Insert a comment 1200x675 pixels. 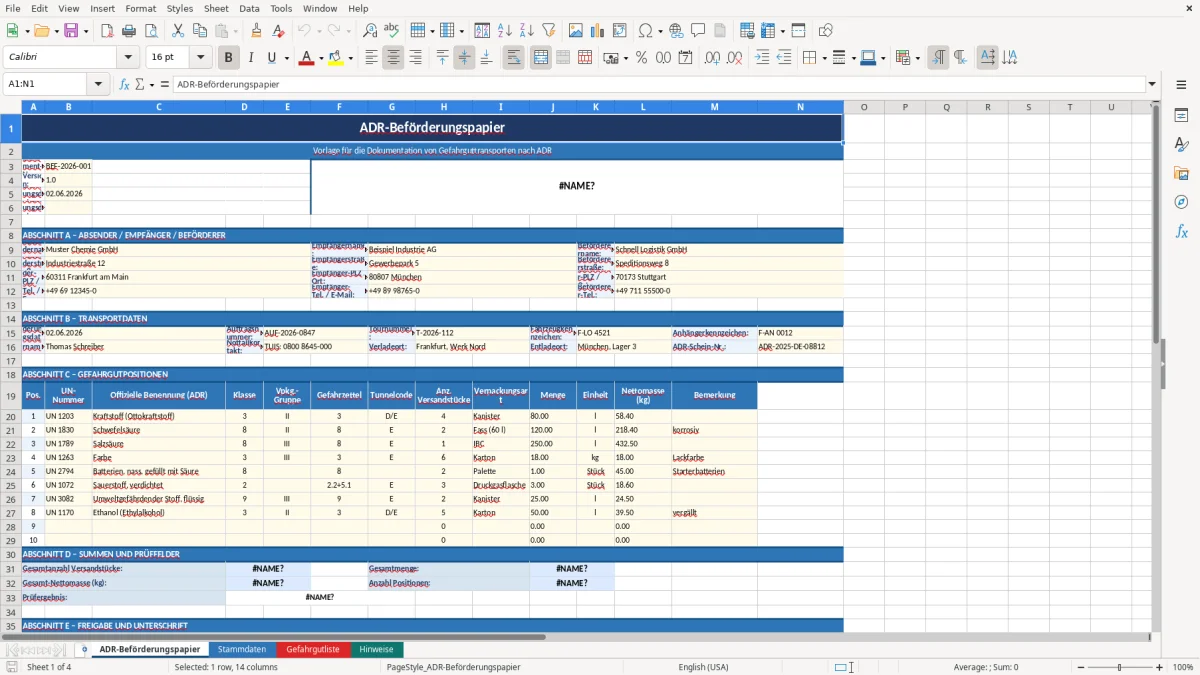[x=698, y=31]
